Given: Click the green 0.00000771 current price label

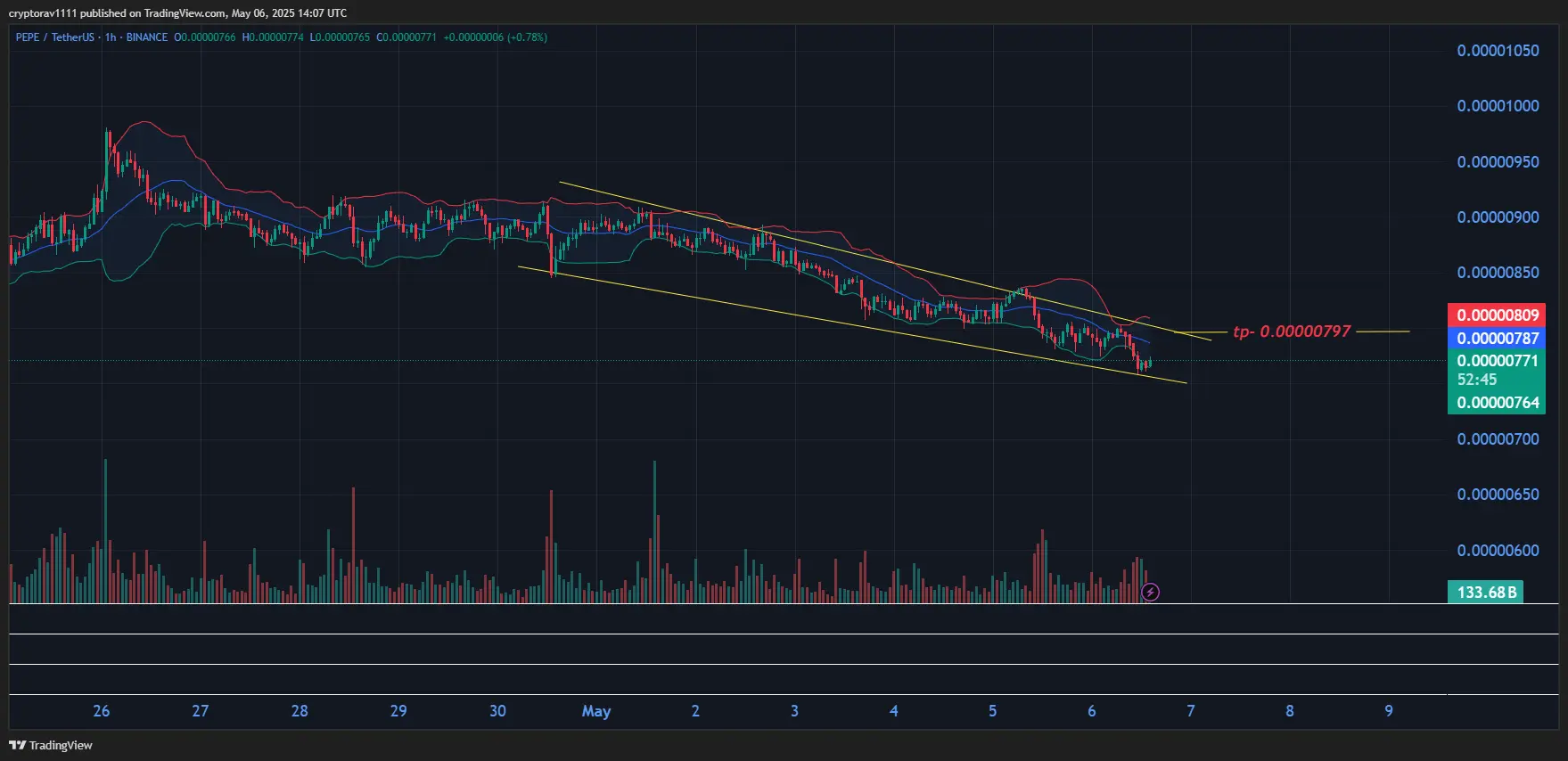Looking at the screenshot, I should pos(1497,361).
